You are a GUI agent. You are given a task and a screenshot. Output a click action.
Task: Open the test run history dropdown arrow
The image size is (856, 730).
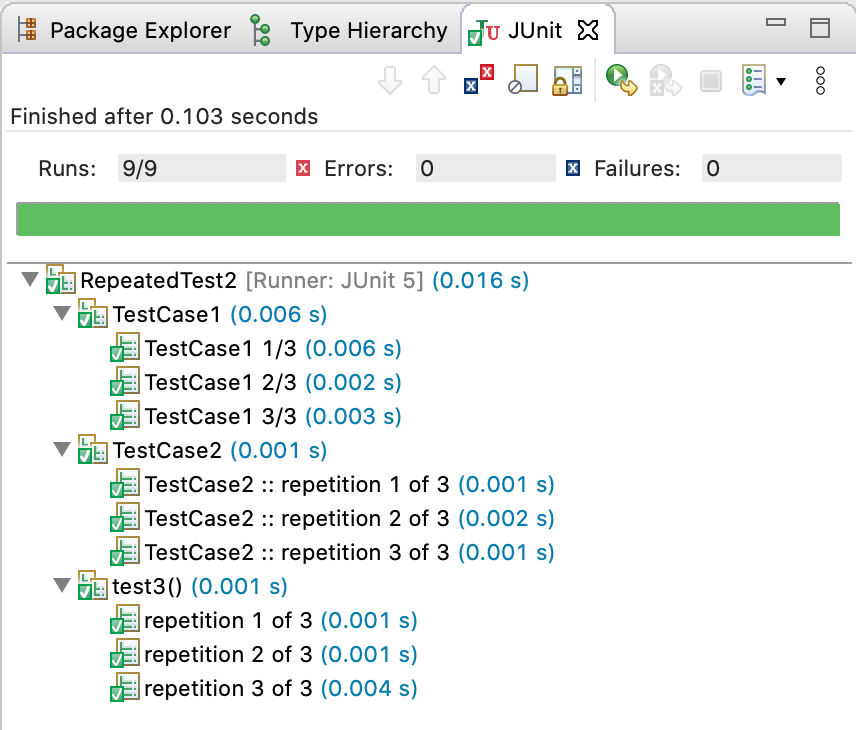point(783,80)
